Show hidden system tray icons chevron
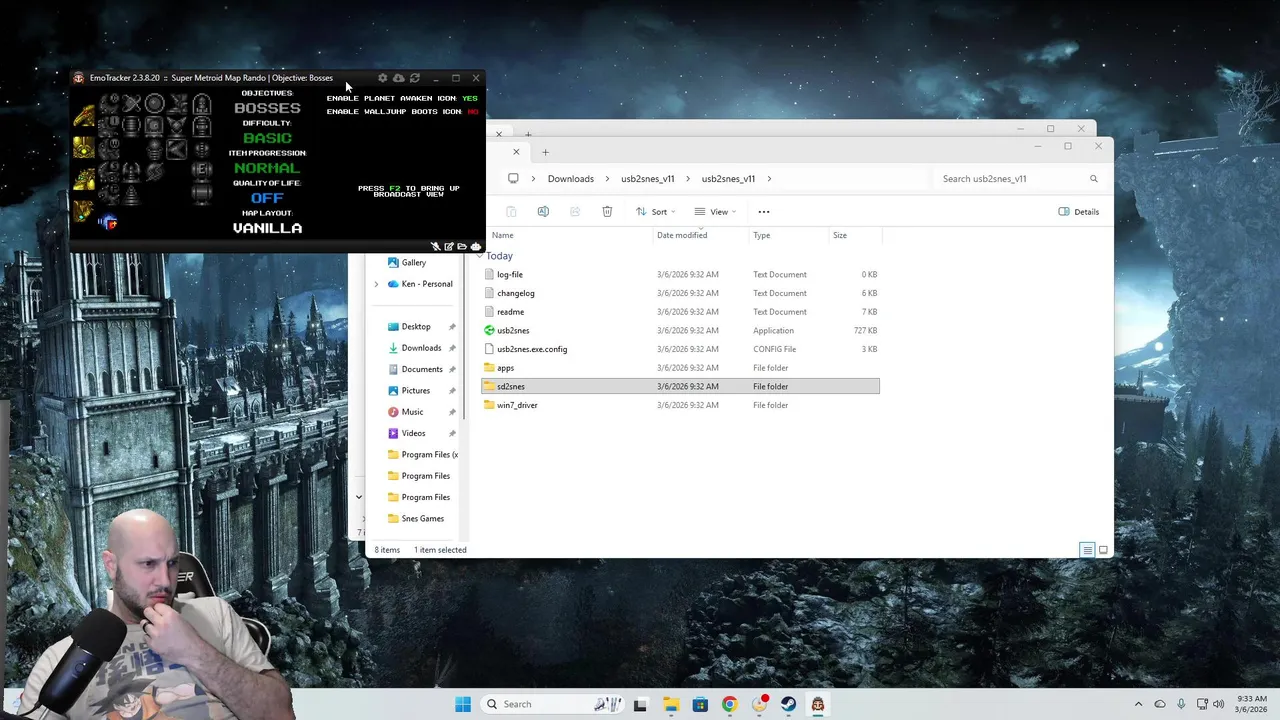The image size is (1280, 720). click(1140, 704)
